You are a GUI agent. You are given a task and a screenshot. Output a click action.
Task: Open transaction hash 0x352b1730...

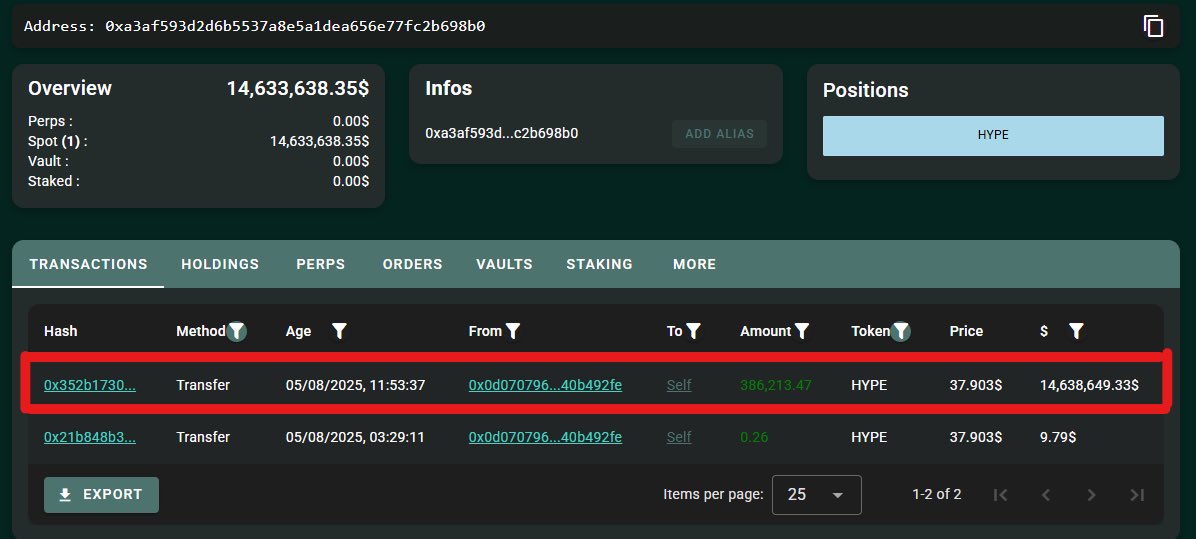pyautogui.click(x=90, y=385)
